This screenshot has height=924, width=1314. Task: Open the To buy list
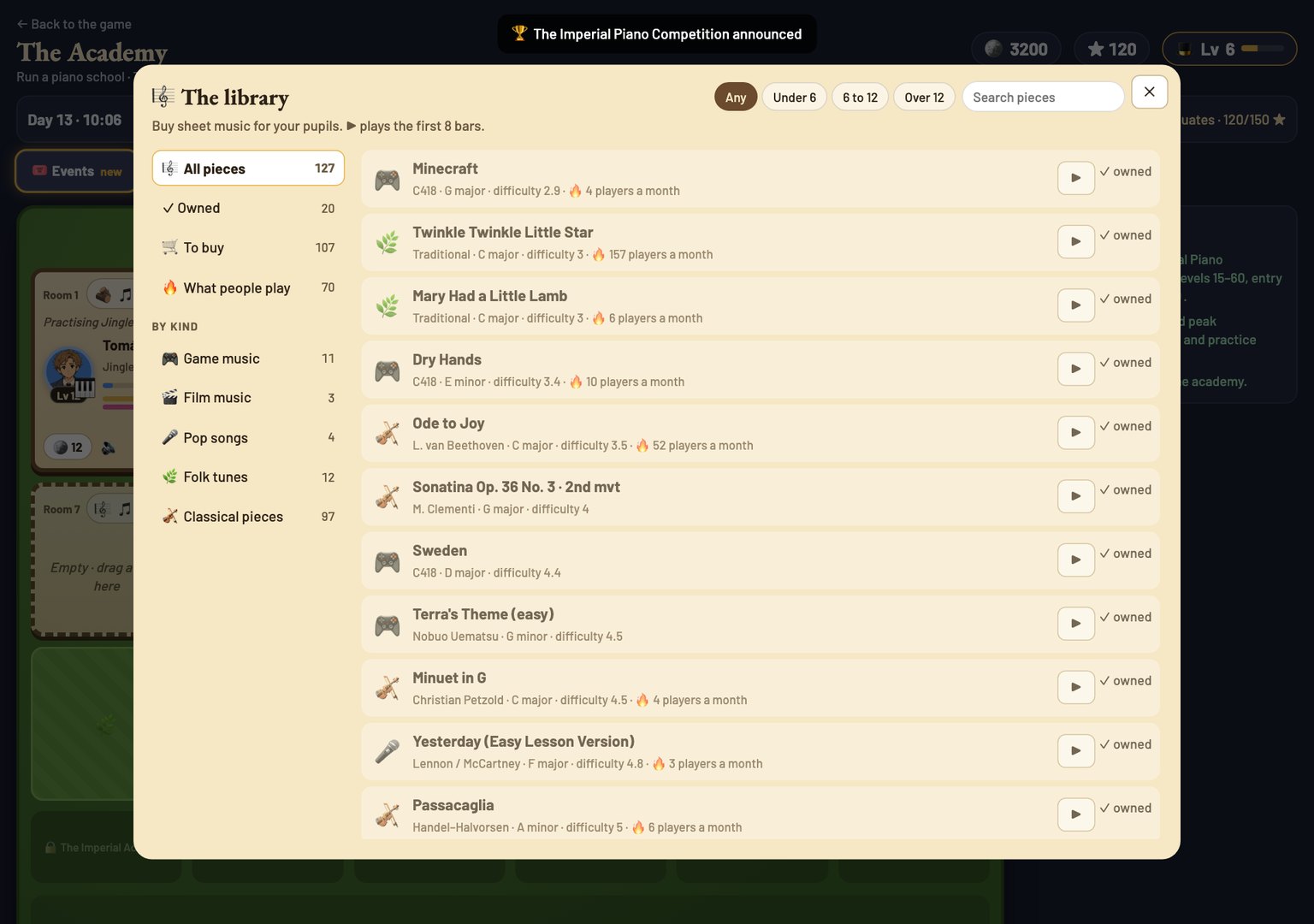tap(248, 247)
